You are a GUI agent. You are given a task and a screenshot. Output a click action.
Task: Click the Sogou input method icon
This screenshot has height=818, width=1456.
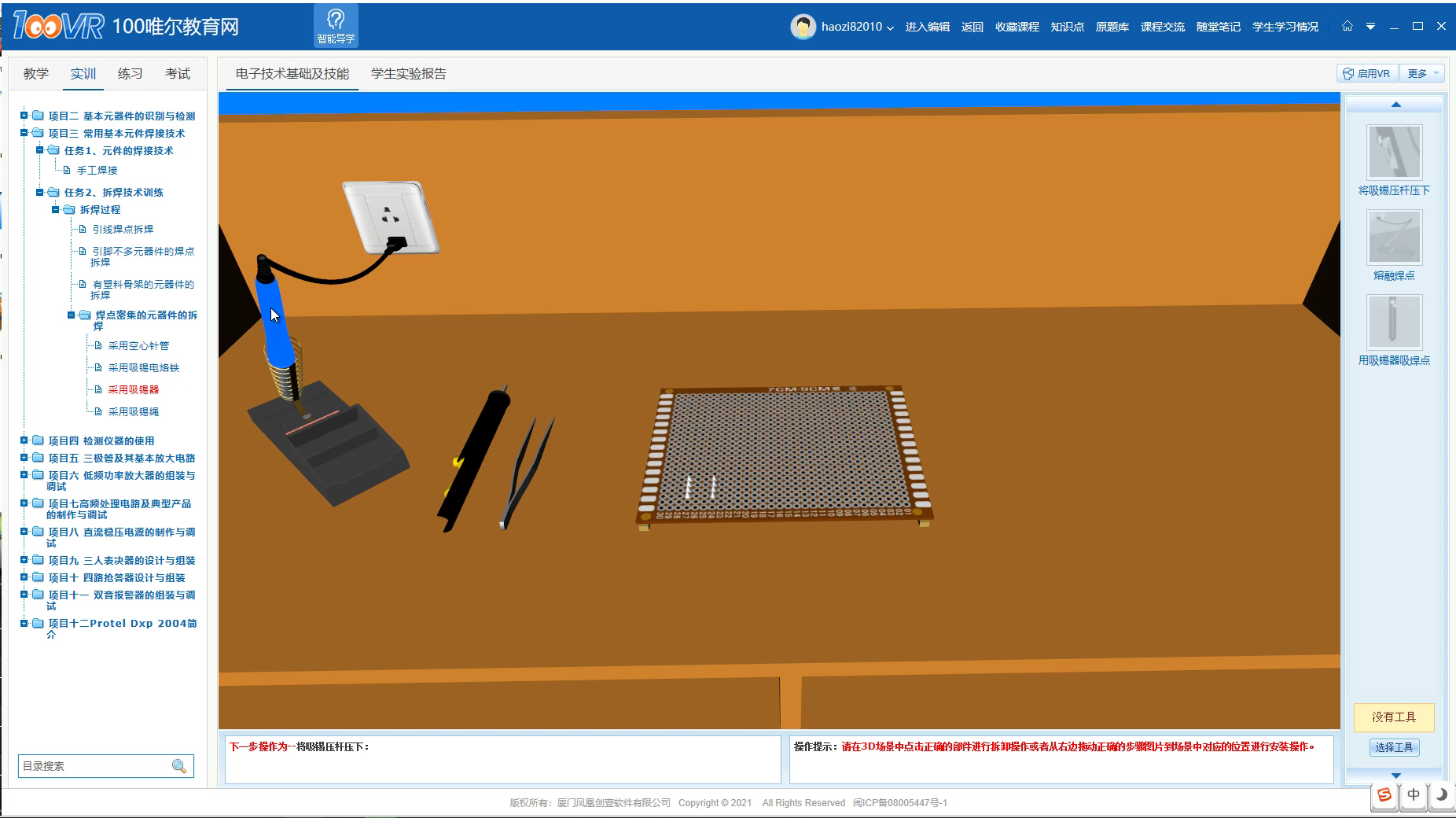click(1384, 795)
